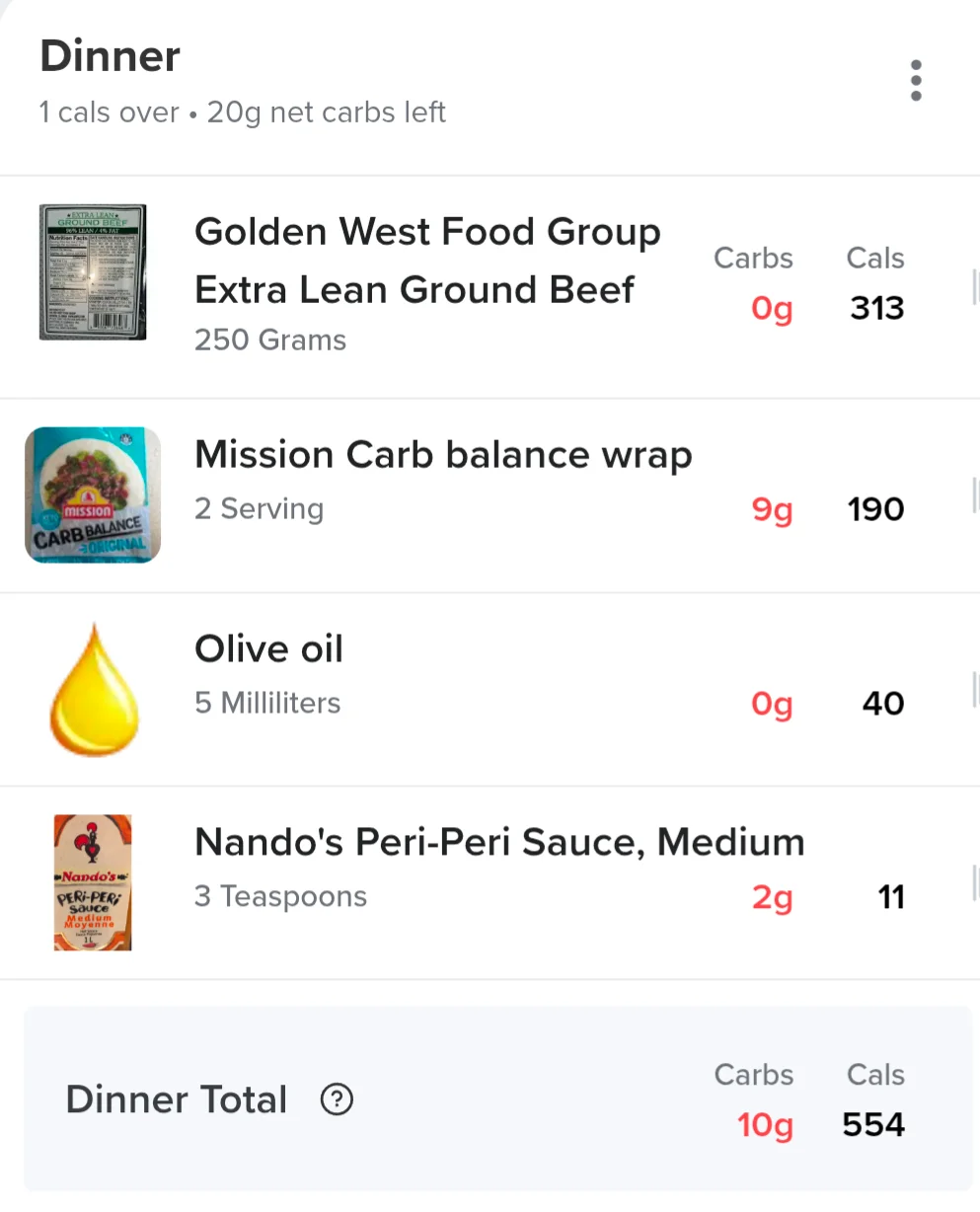Edit the 250 Grams serving amount
This screenshot has height=1212, width=980.
(x=270, y=340)
